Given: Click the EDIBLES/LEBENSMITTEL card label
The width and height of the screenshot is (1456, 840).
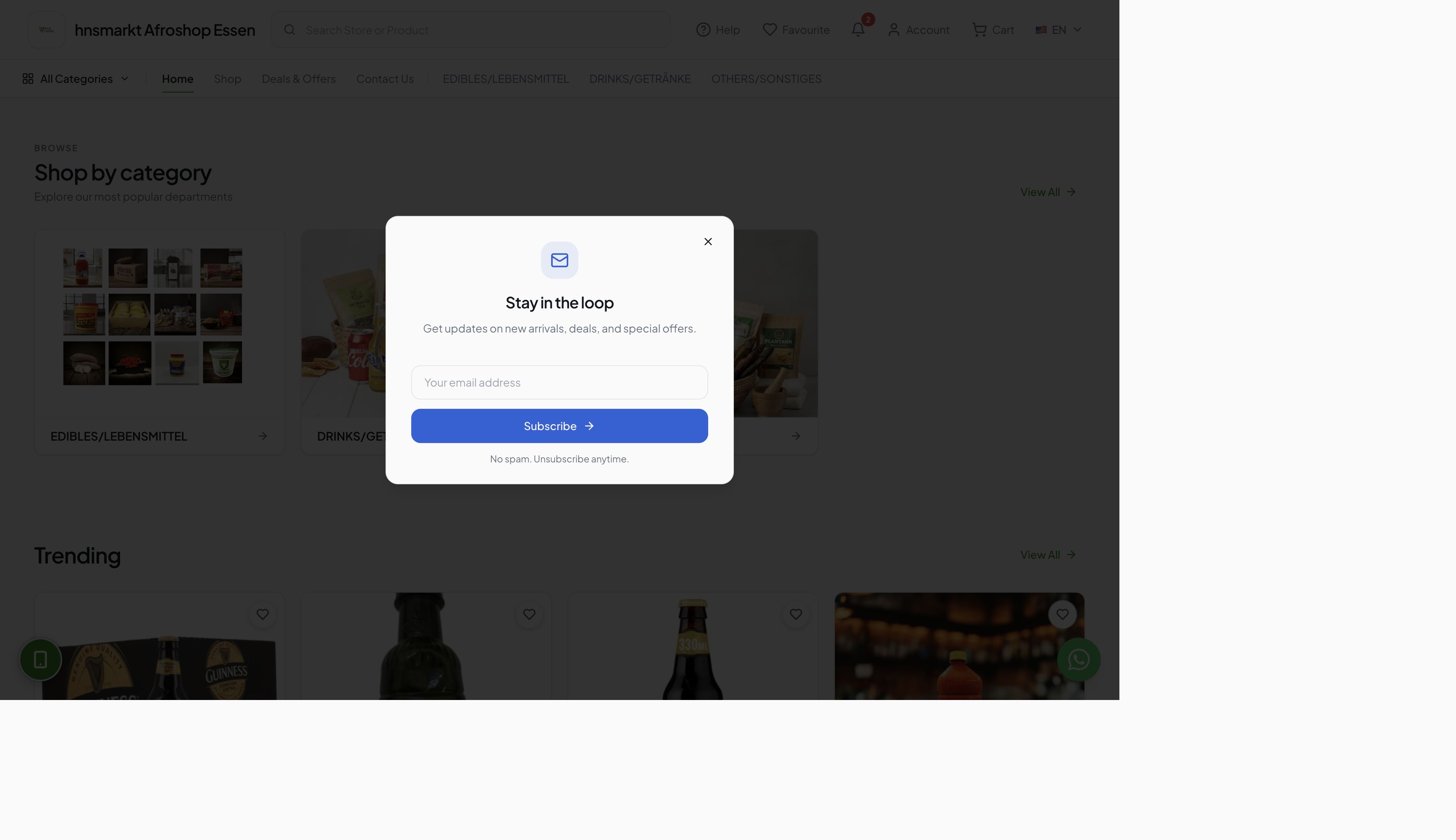Looking at the screenshot, I should tap(119, 436).
